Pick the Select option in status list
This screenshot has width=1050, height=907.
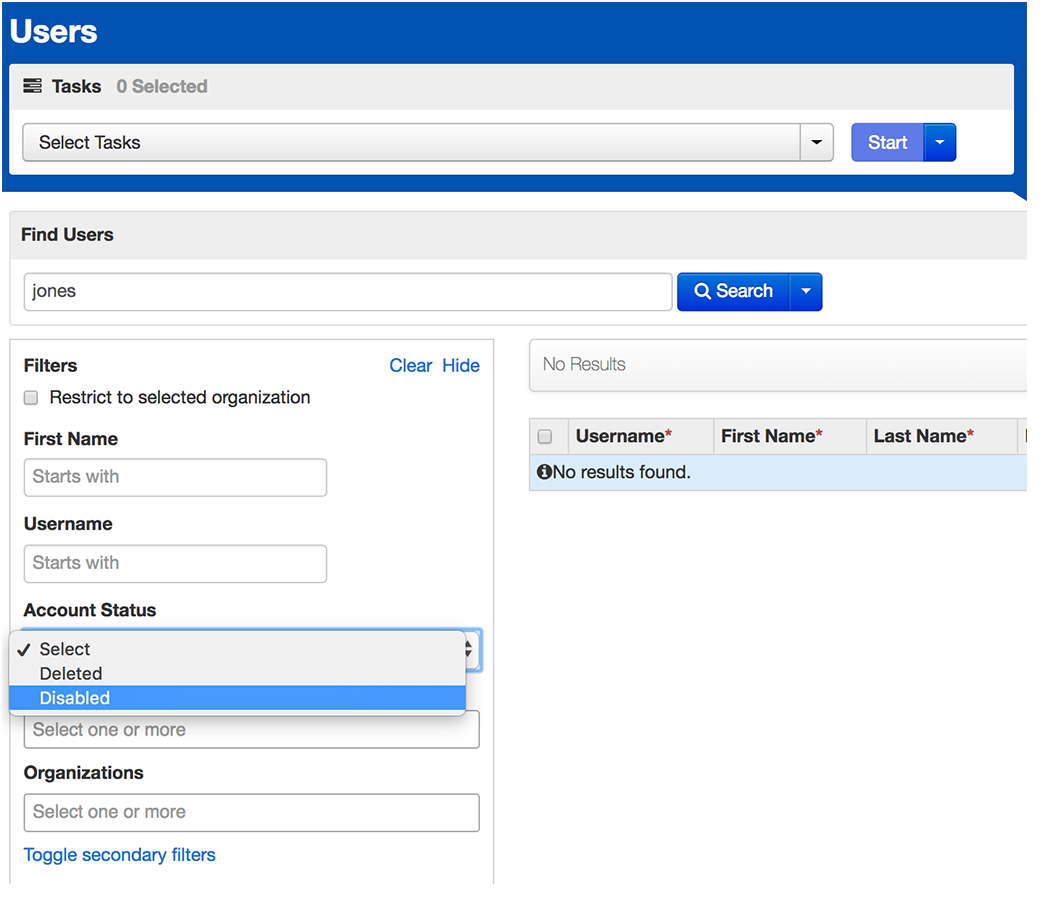point(65,650)
